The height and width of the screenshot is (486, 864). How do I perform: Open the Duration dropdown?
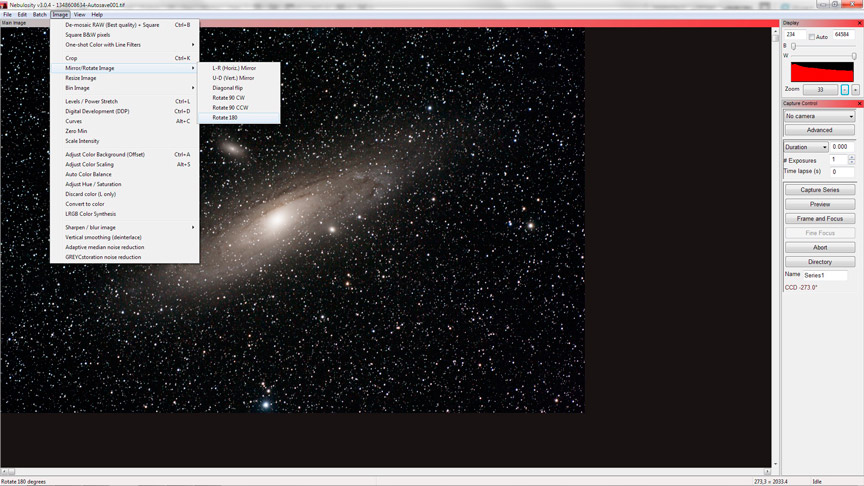(x=805, y=147)
